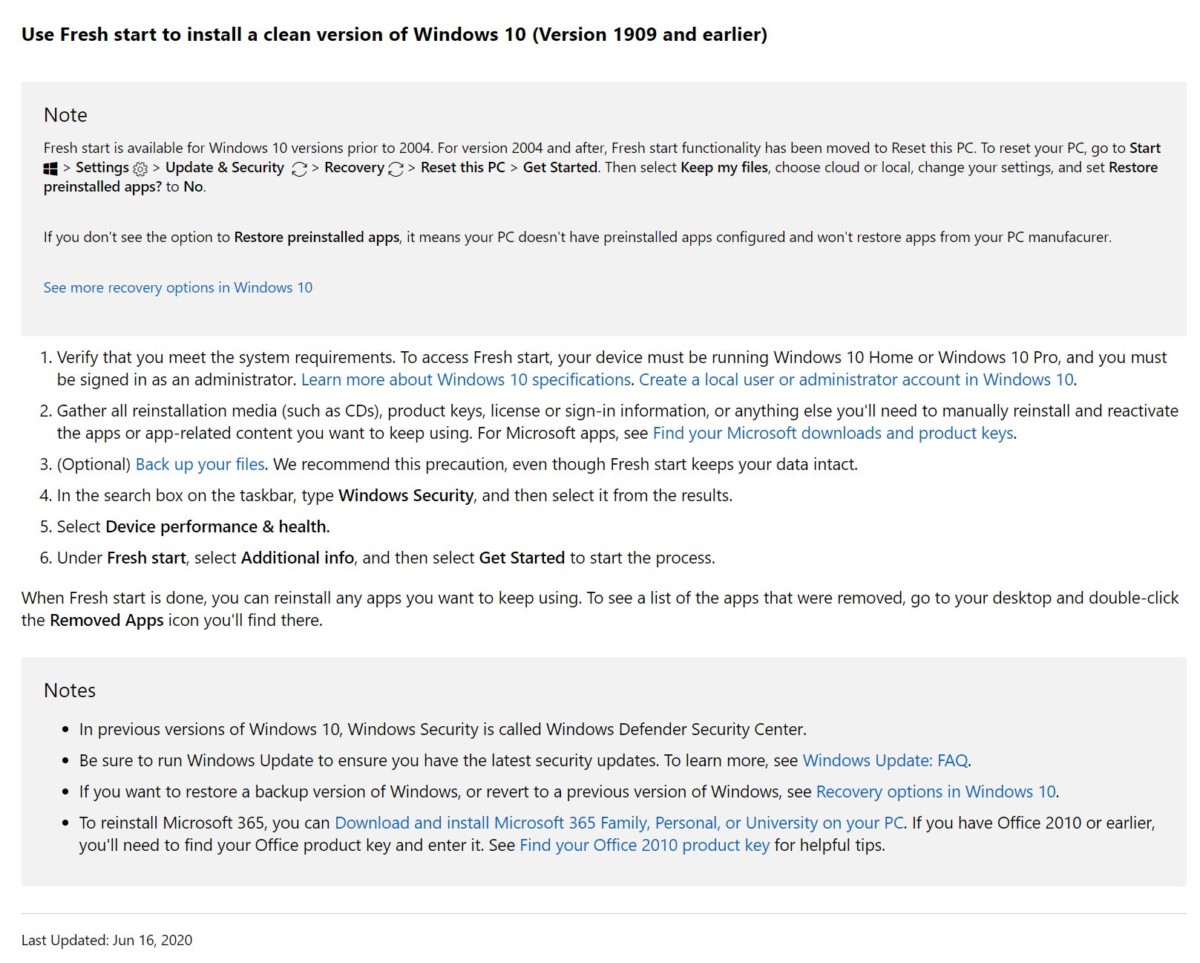
Task: Open Create a local user or administrator account link
Action: [x=857, y=379]
